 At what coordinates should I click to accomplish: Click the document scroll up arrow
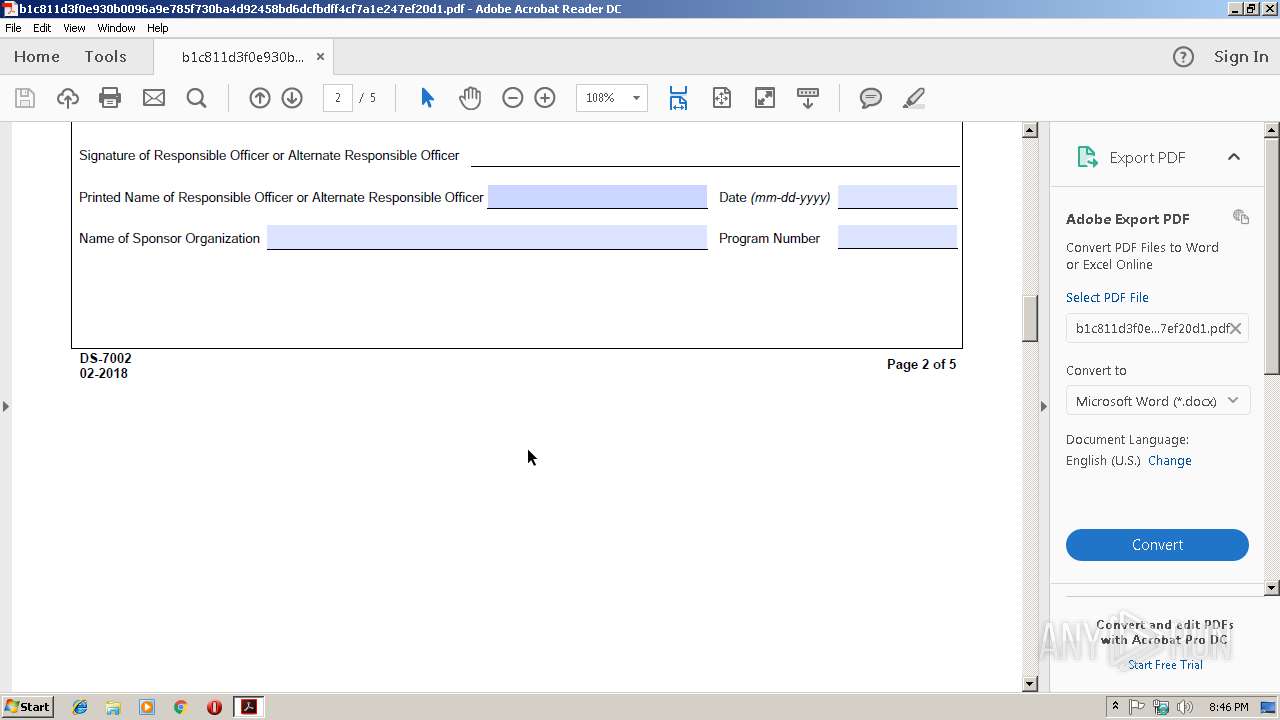pos(1030,130)
